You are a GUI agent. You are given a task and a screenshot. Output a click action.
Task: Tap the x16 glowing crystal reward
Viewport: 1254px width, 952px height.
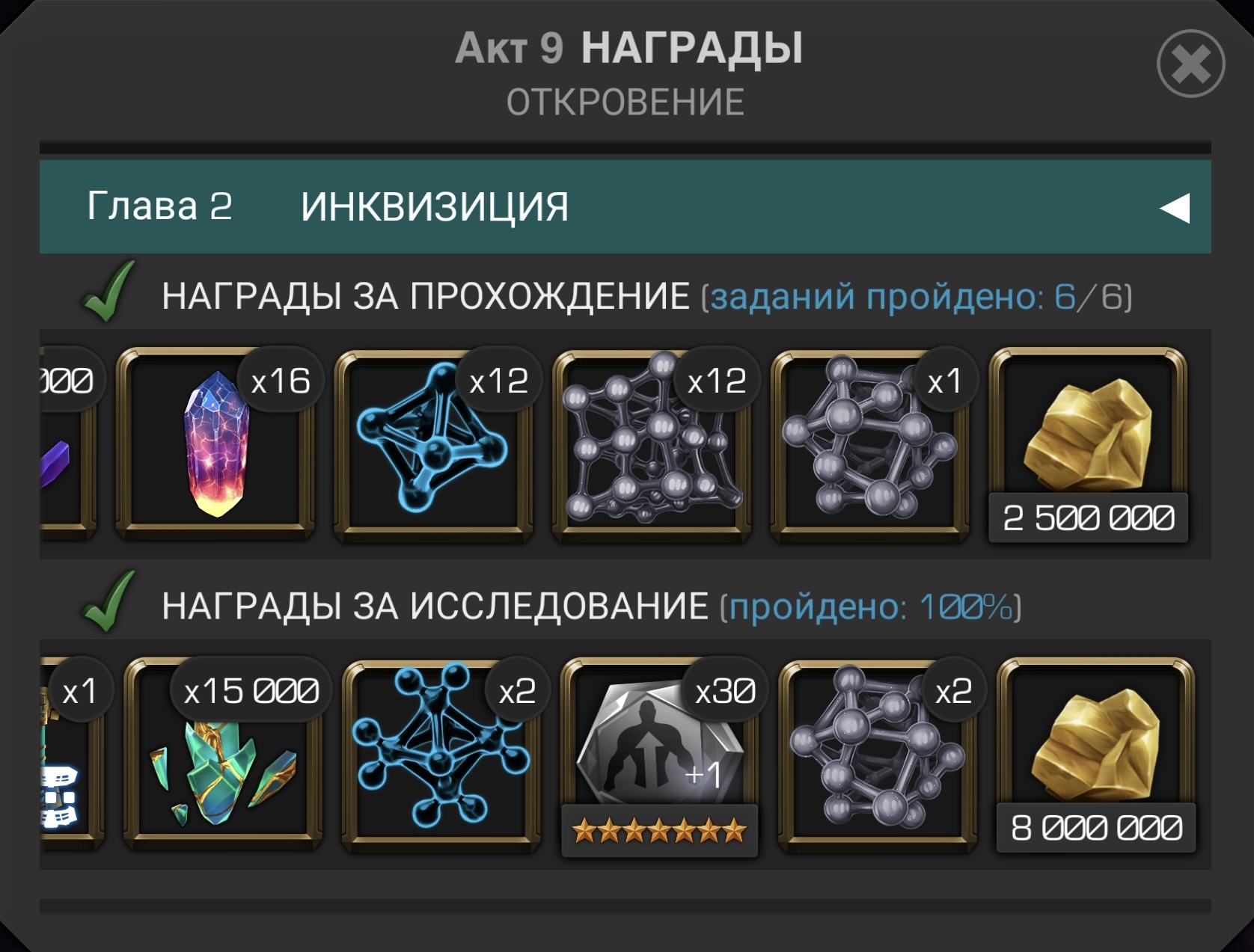[215, 444]
